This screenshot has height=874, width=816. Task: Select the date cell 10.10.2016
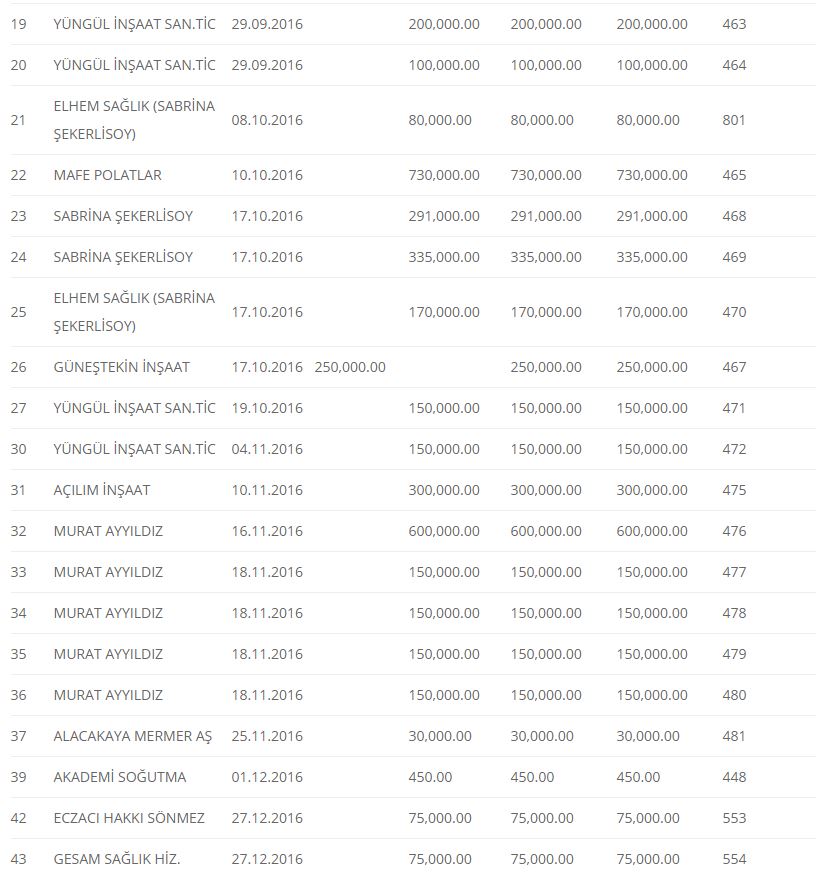pos(266,175)
